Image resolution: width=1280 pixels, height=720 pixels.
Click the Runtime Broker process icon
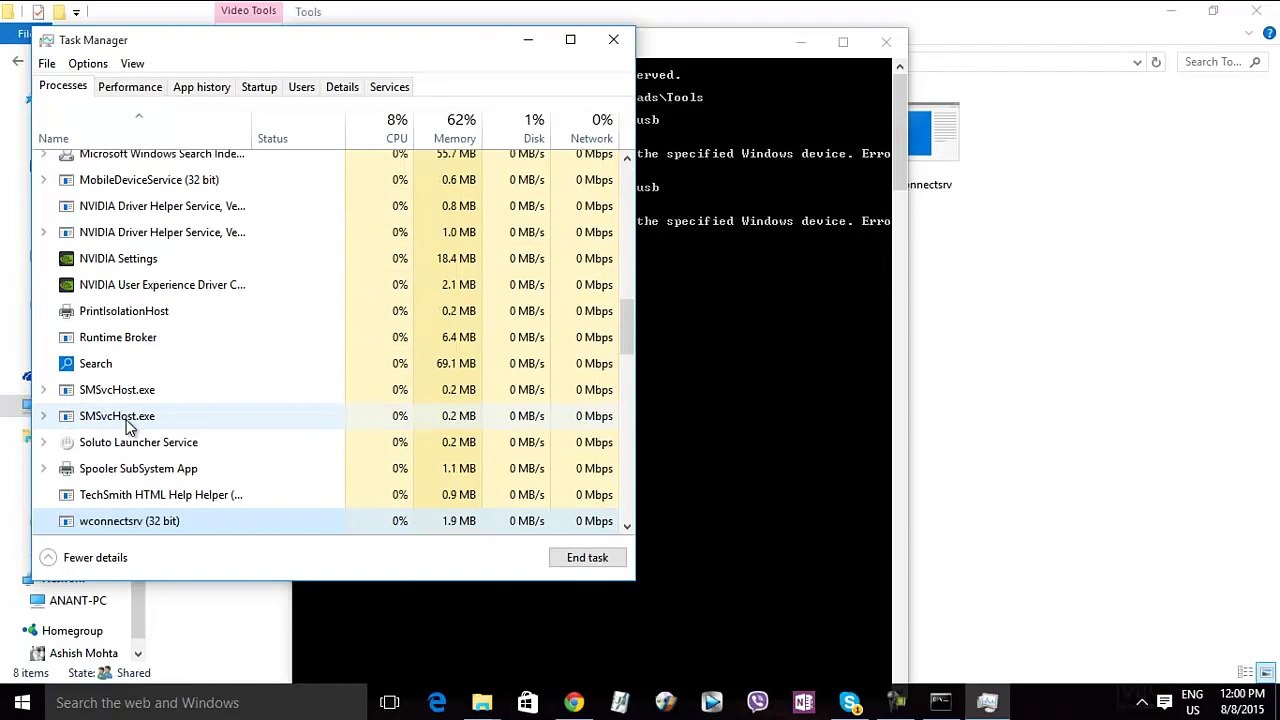(66, 337)
